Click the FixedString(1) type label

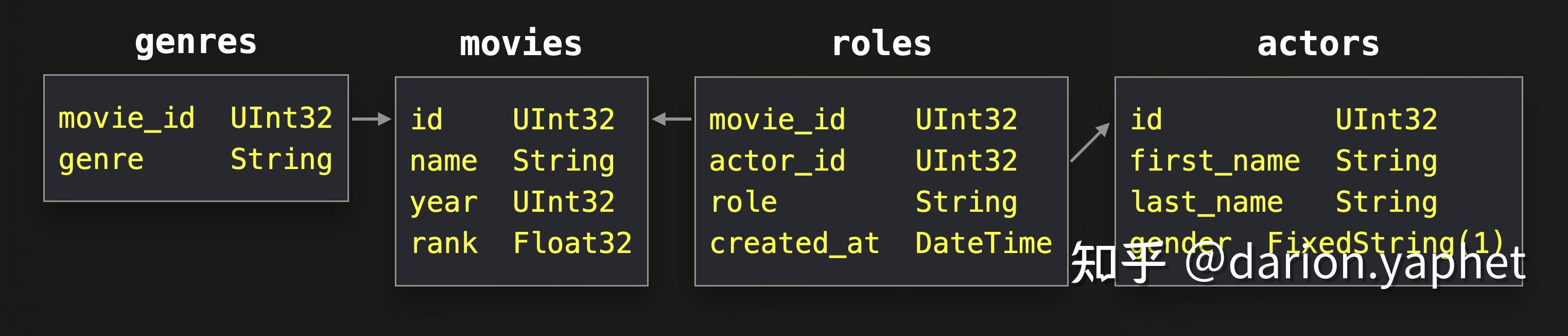(x=1385, y=242)
